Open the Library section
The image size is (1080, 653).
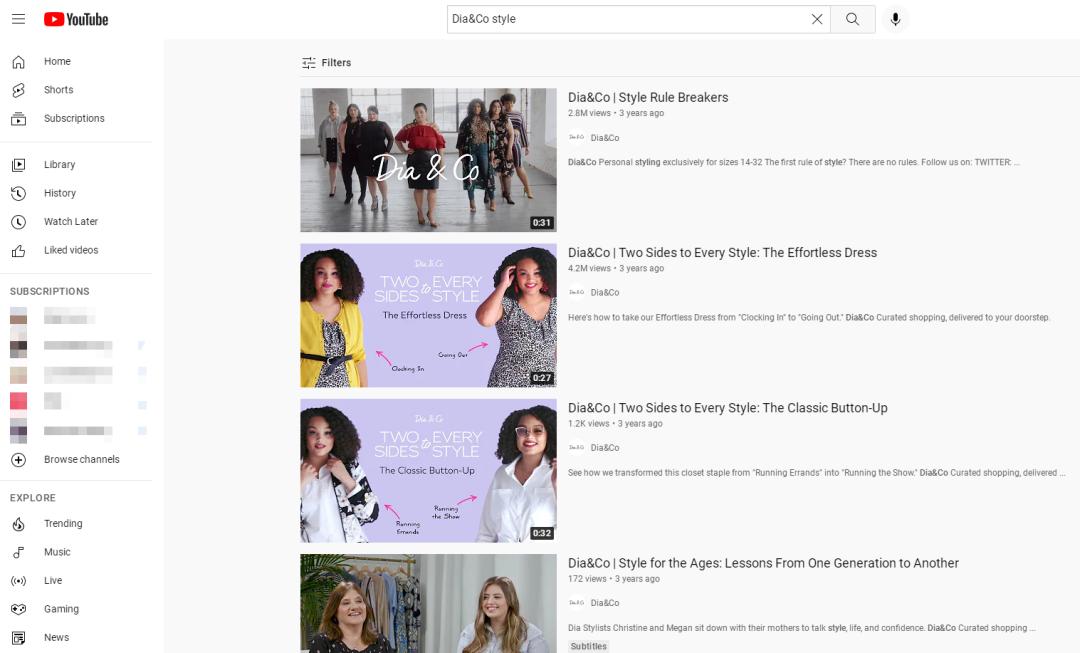click(59, 165)
